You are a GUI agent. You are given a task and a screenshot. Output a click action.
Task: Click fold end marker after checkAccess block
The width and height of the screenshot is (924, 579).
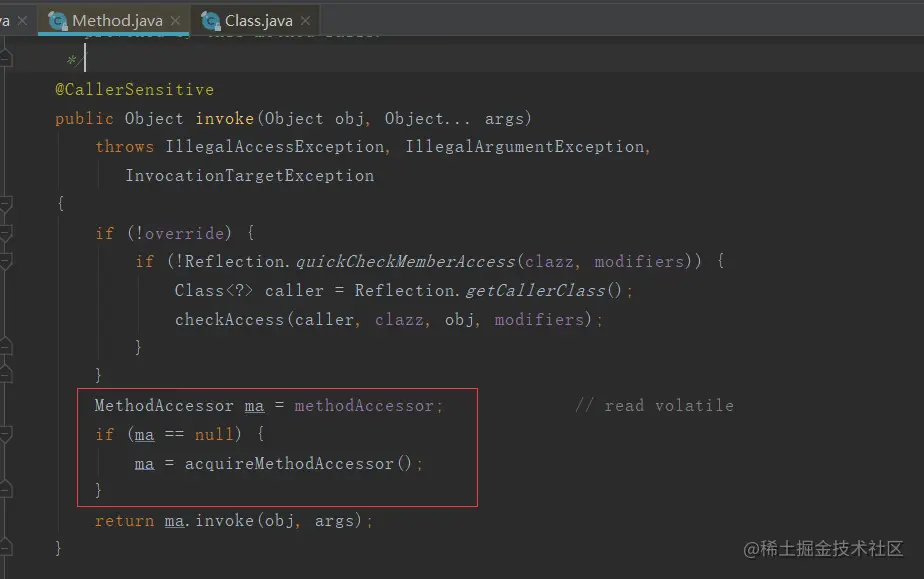[x=6, y=347]
